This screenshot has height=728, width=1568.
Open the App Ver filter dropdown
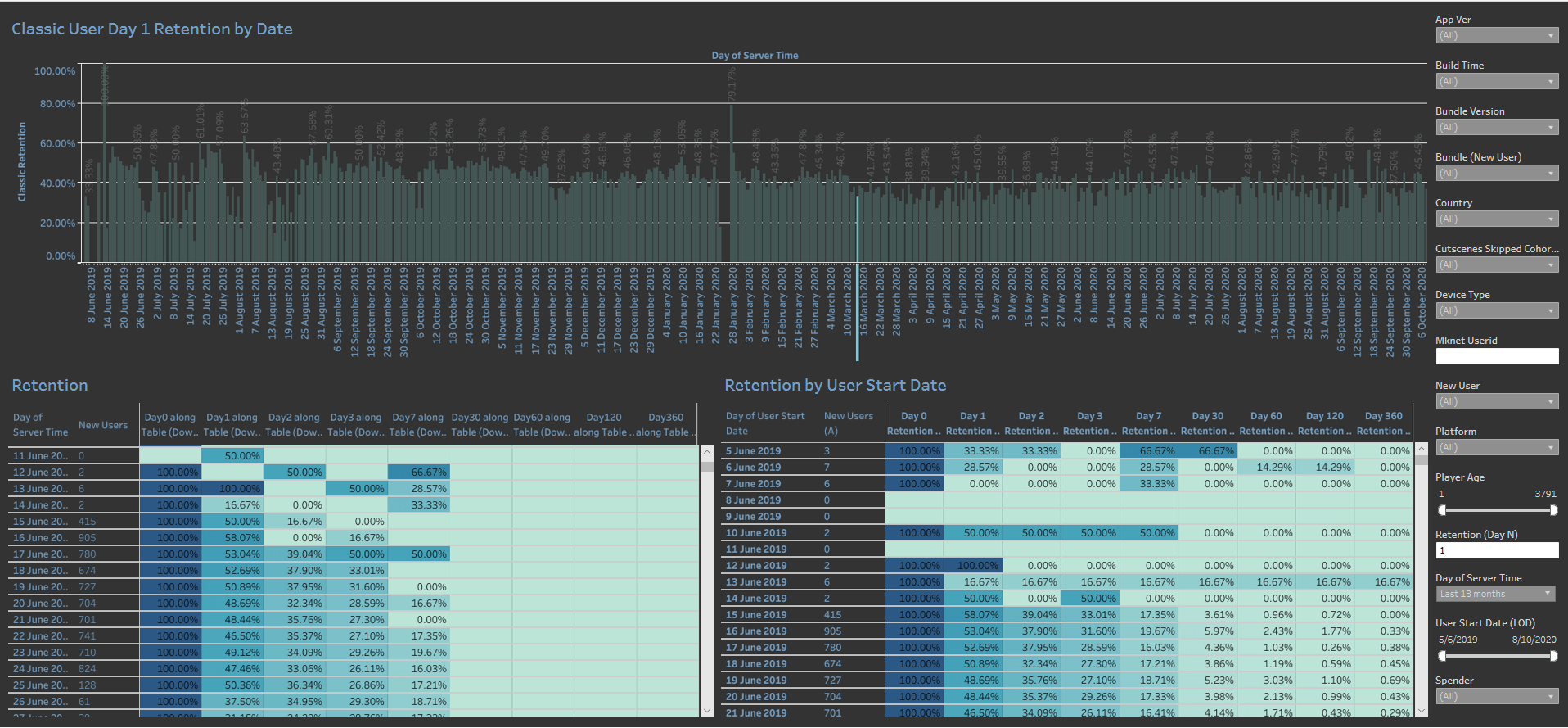(1496, 35)
